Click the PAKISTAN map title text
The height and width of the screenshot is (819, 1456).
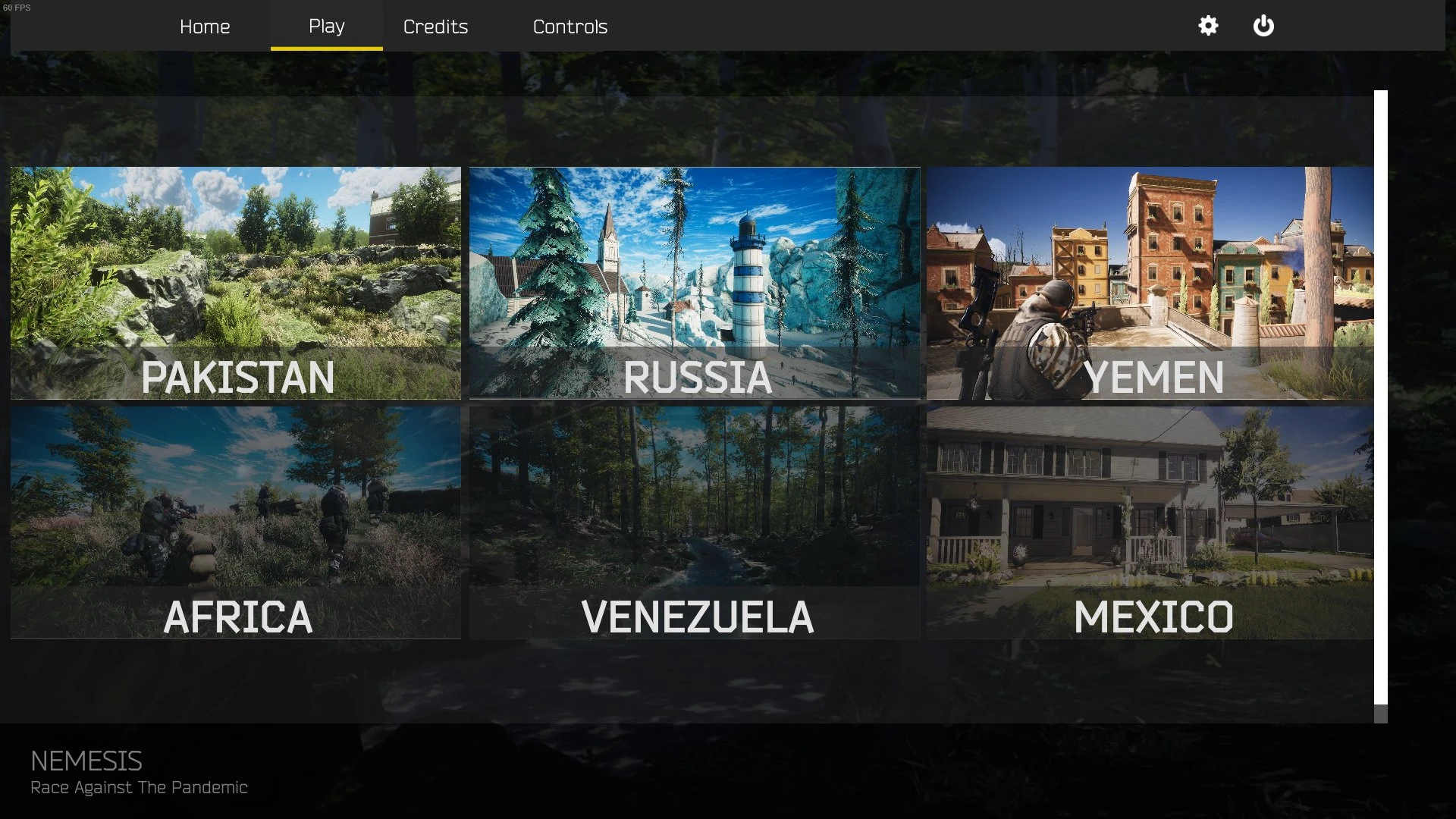click(237, 377)
